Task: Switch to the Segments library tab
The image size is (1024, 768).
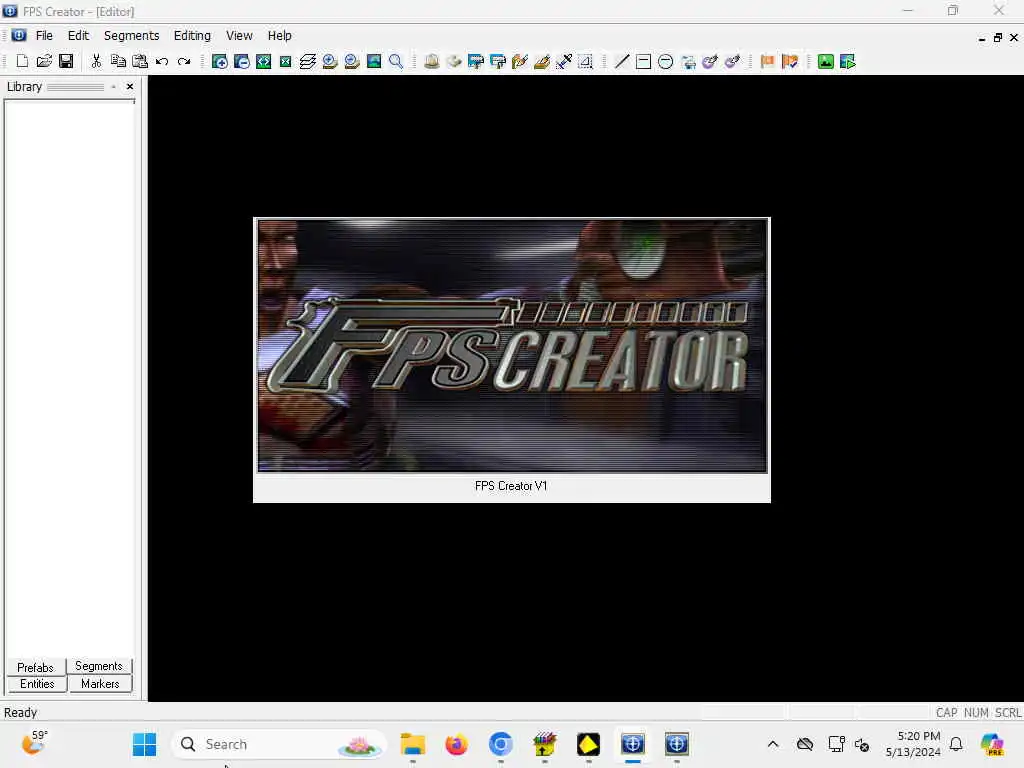Action: tap(99, 666)
